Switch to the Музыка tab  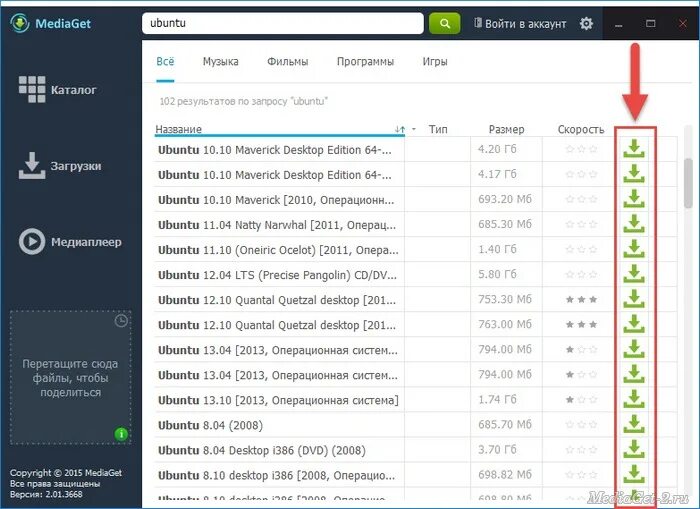[221, 61]
